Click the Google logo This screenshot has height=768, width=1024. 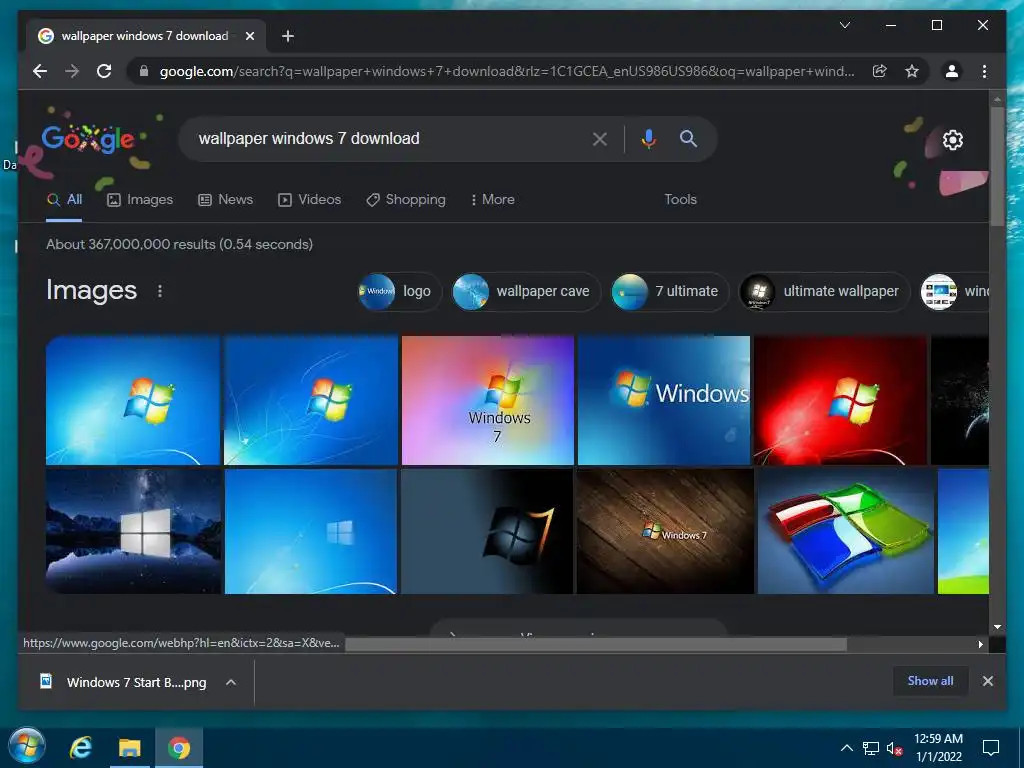coord(88,139)
